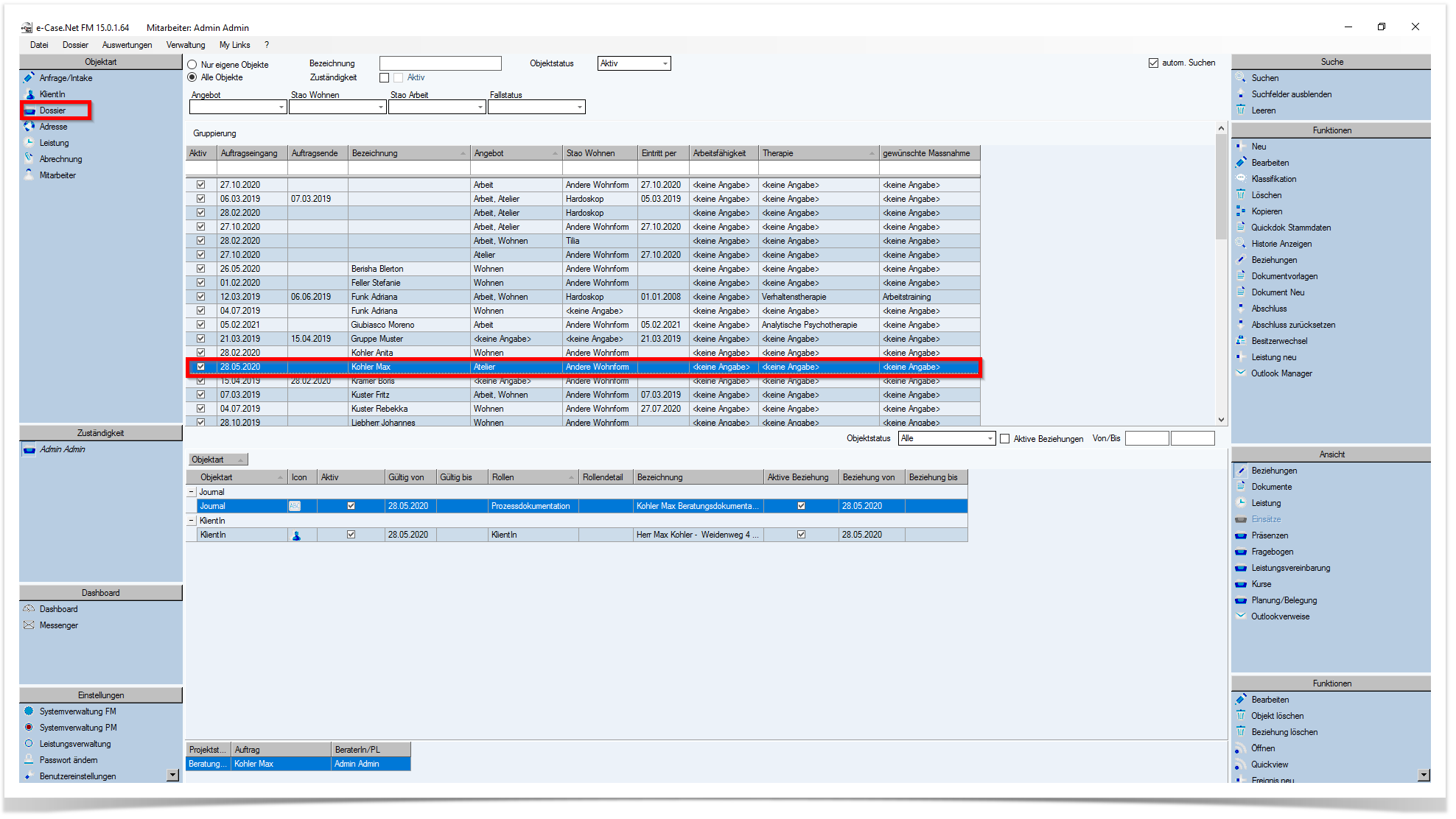Click the Besitzerwechsel icon

1241,341
